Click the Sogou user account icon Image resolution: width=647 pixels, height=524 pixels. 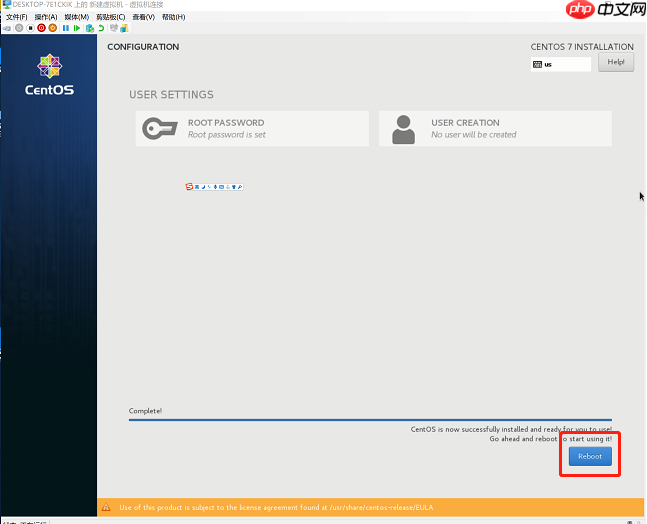(228, 187)
